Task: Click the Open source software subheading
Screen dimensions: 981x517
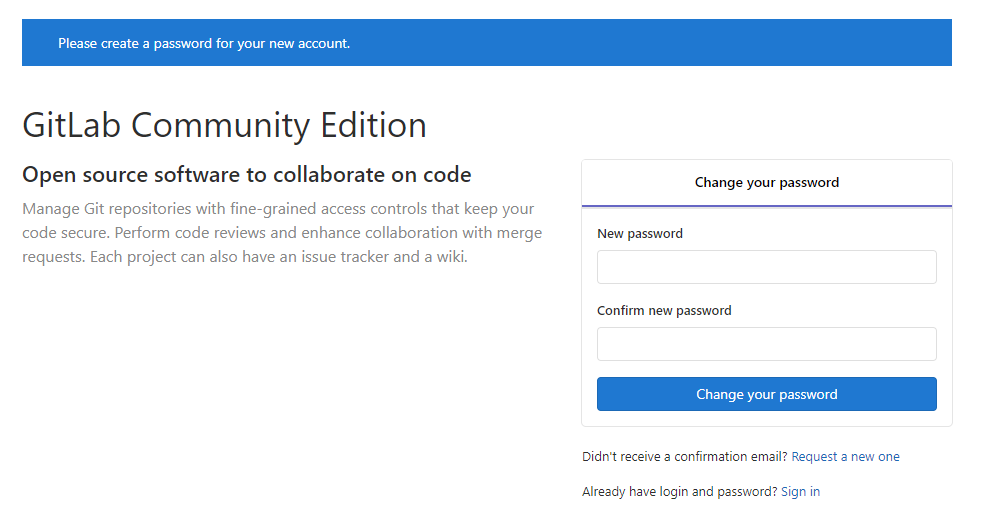Action: (x=247, y=175)
